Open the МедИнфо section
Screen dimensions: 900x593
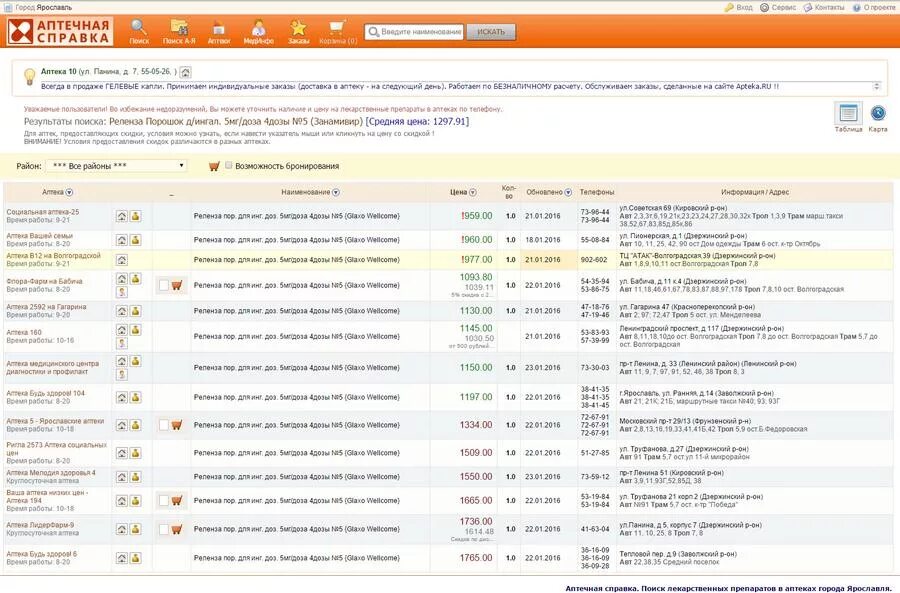click(258, 32)
